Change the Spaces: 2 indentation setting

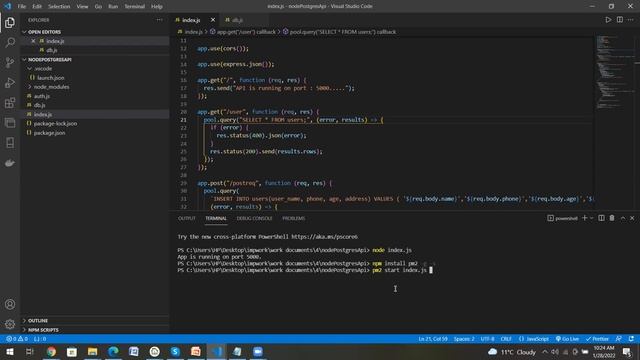[x=464, y=339]
